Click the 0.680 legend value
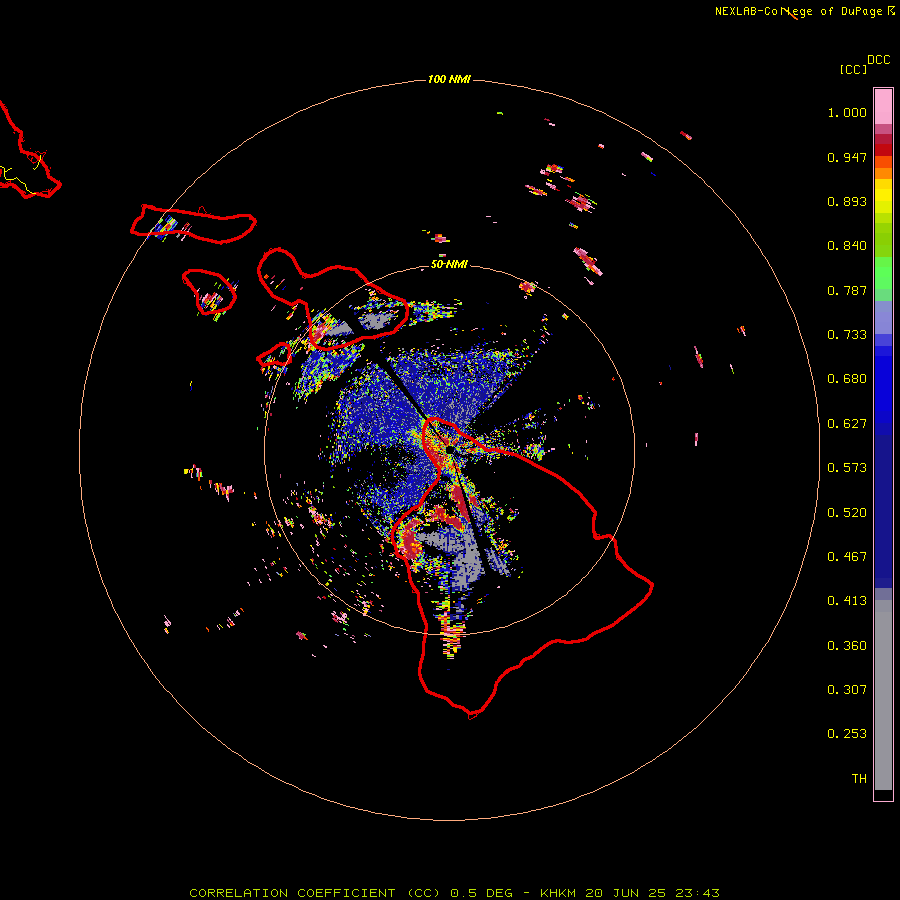Screen dimensions: 900x900 click(847, 379)
